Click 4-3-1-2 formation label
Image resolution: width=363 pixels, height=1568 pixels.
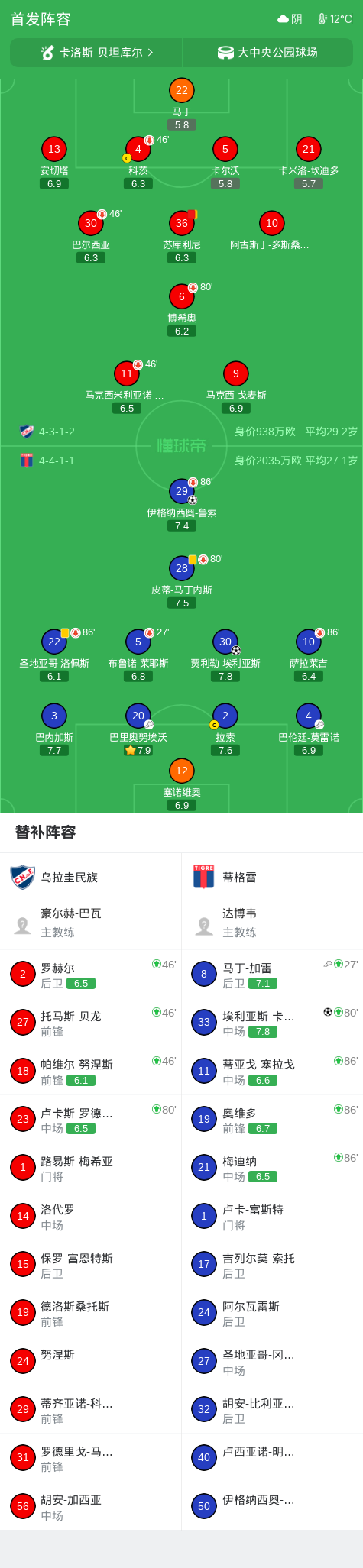coord(57,432)
